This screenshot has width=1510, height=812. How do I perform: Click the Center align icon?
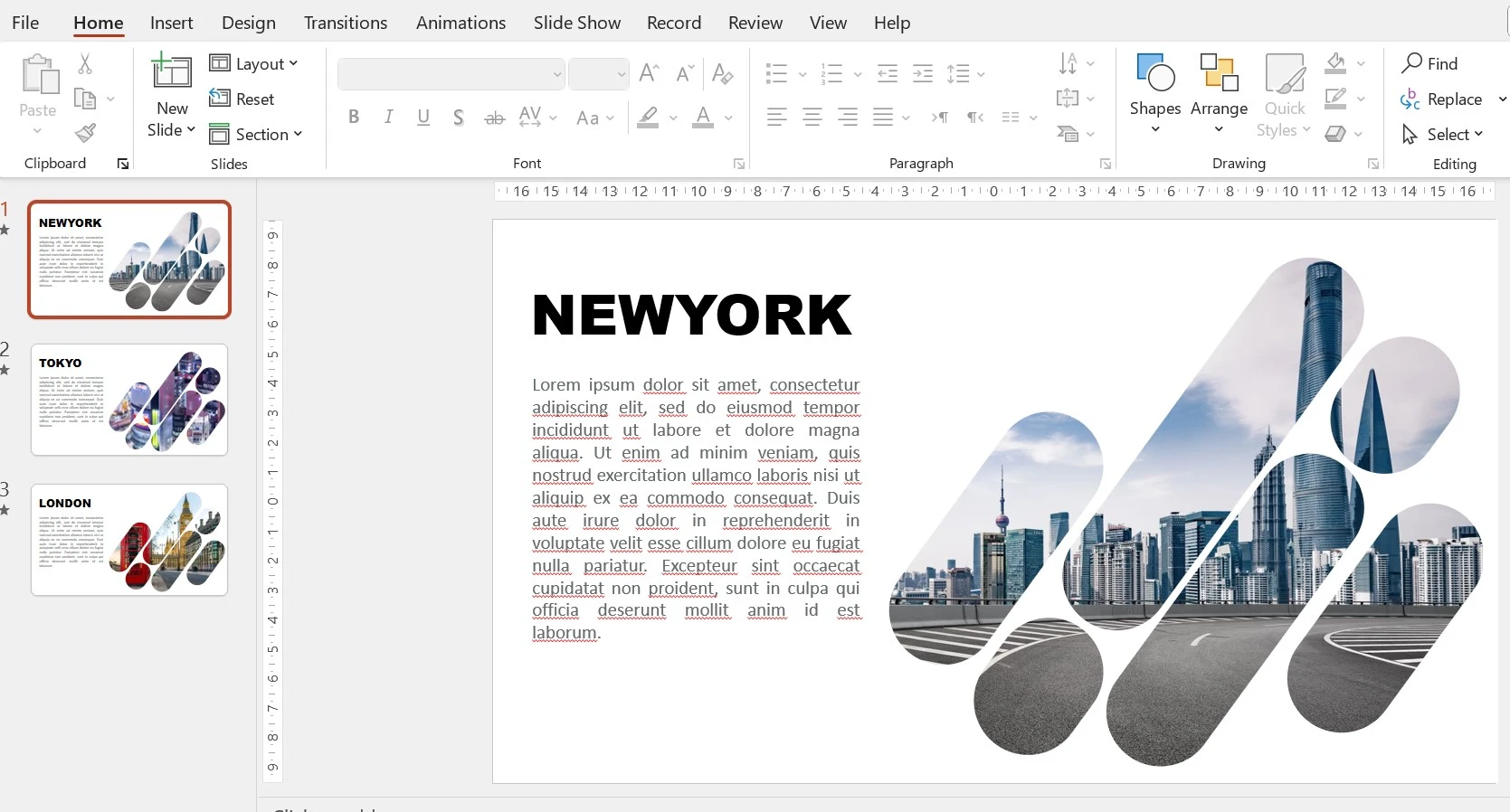(812, 118)
